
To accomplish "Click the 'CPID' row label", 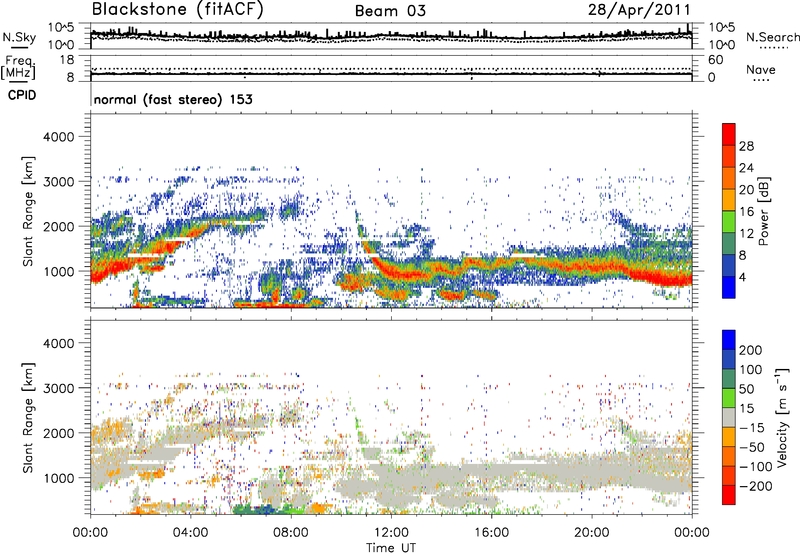I will (x=22, y=95).
